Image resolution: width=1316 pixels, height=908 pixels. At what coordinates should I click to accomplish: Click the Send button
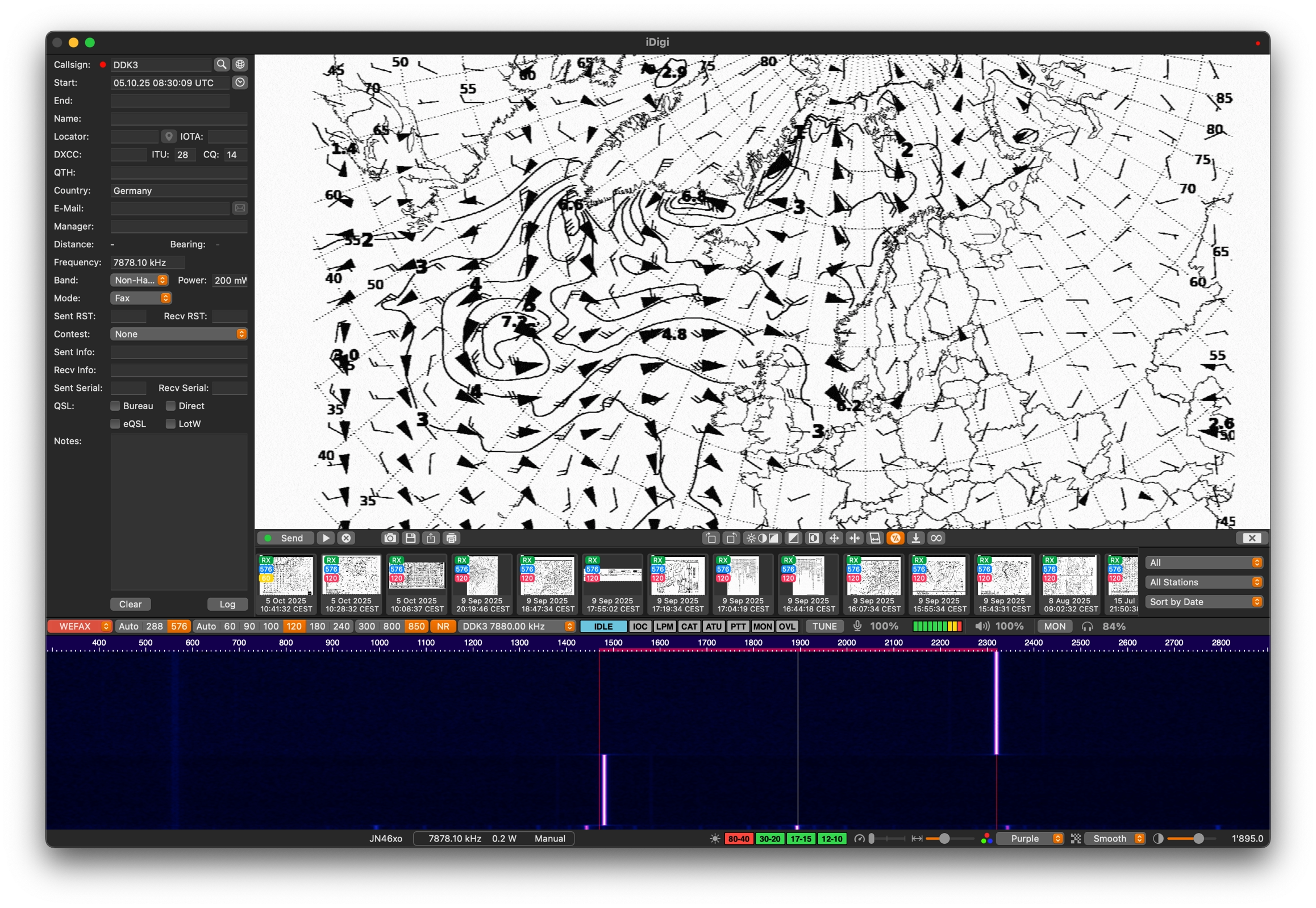286,538
